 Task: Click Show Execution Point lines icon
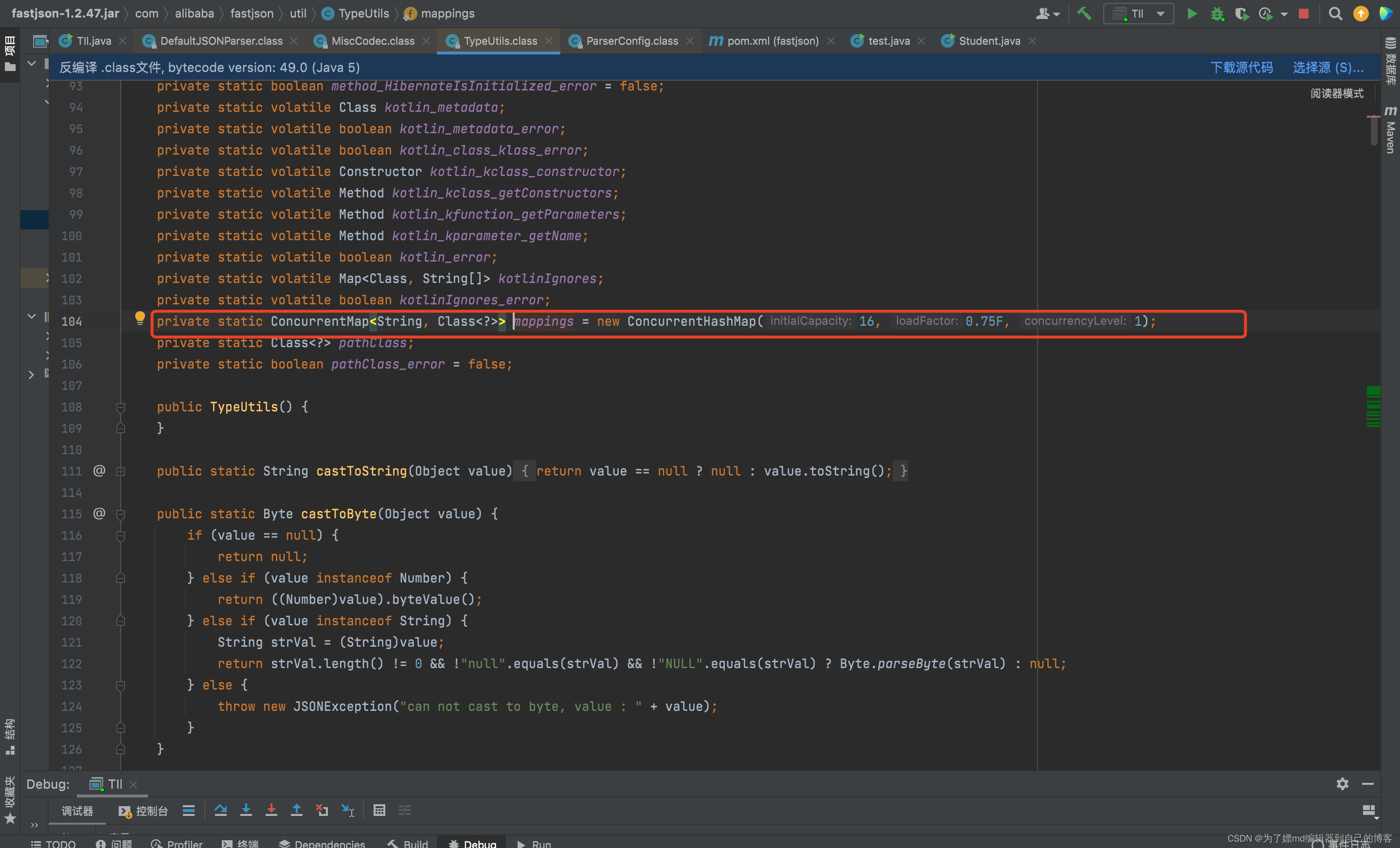[189, 810]
